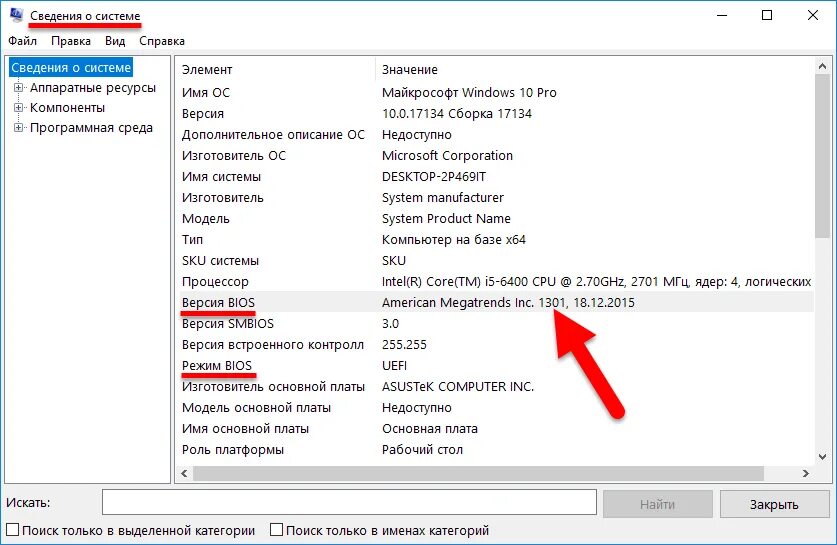Select the Роль платформы row
837x545 pixels.
point(495,450)
